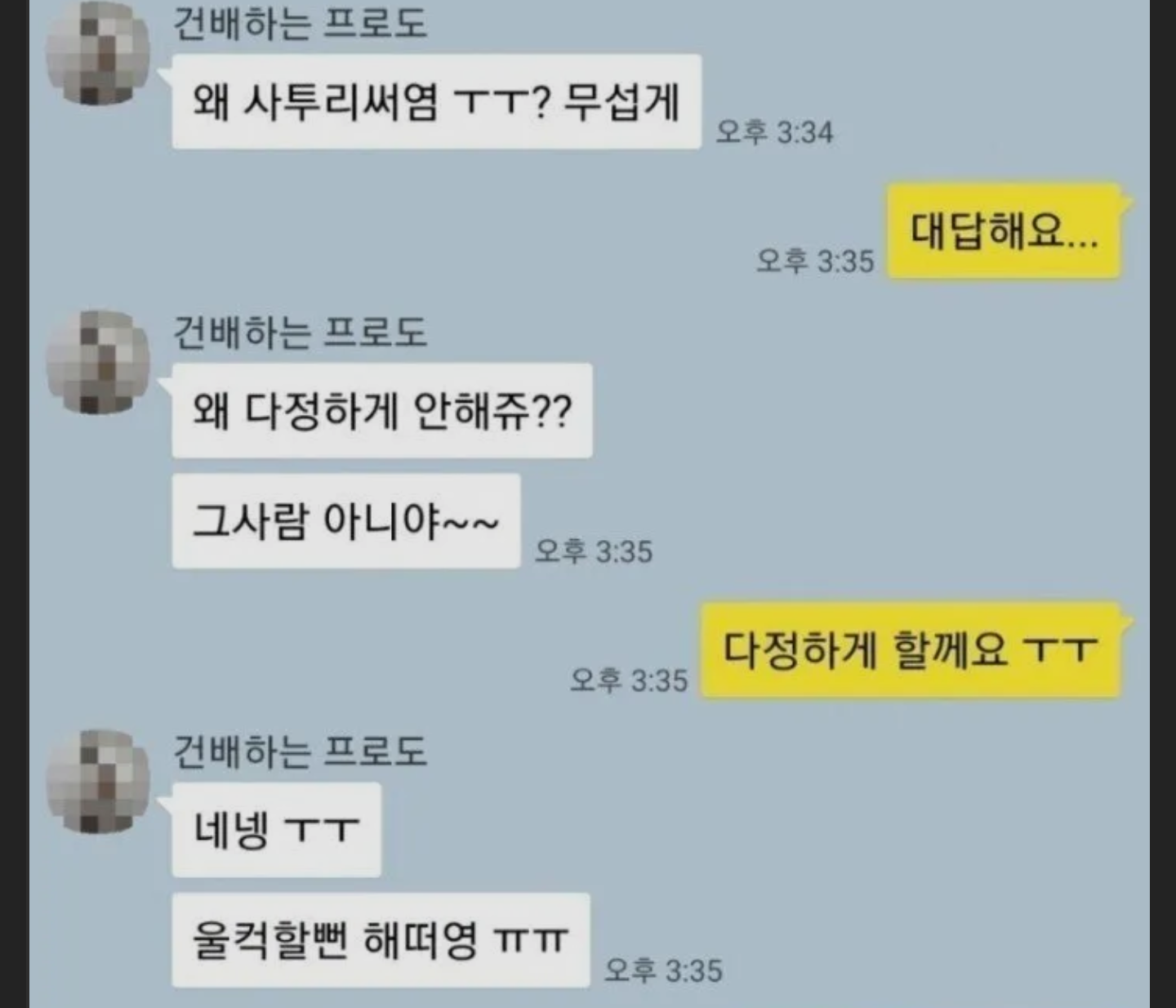Image resolution: width=1176 pixels, height=1008 pixels.
Task: Click the '오후 3:34' timestamp
Action: [774, 132]
